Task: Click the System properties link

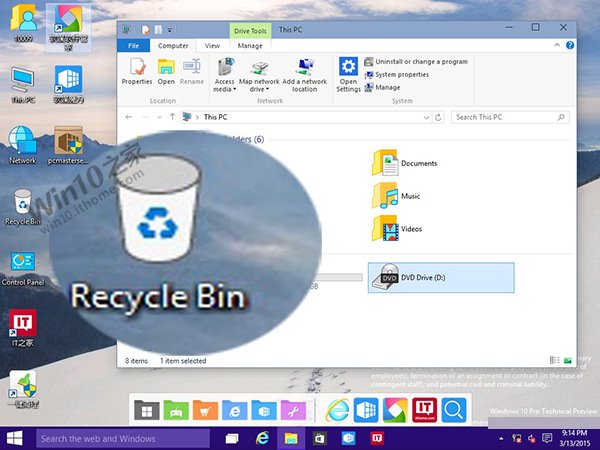Action: pos(401,74)
